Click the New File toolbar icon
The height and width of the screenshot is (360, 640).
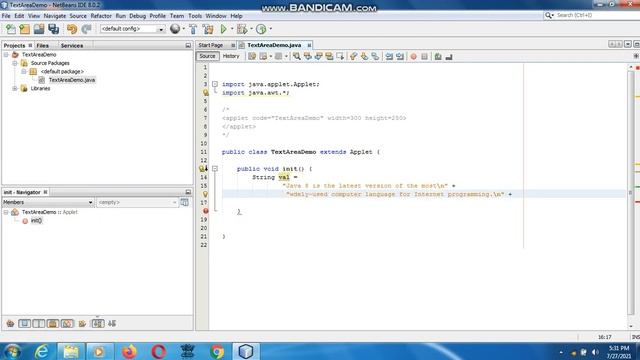click(11, 29)
